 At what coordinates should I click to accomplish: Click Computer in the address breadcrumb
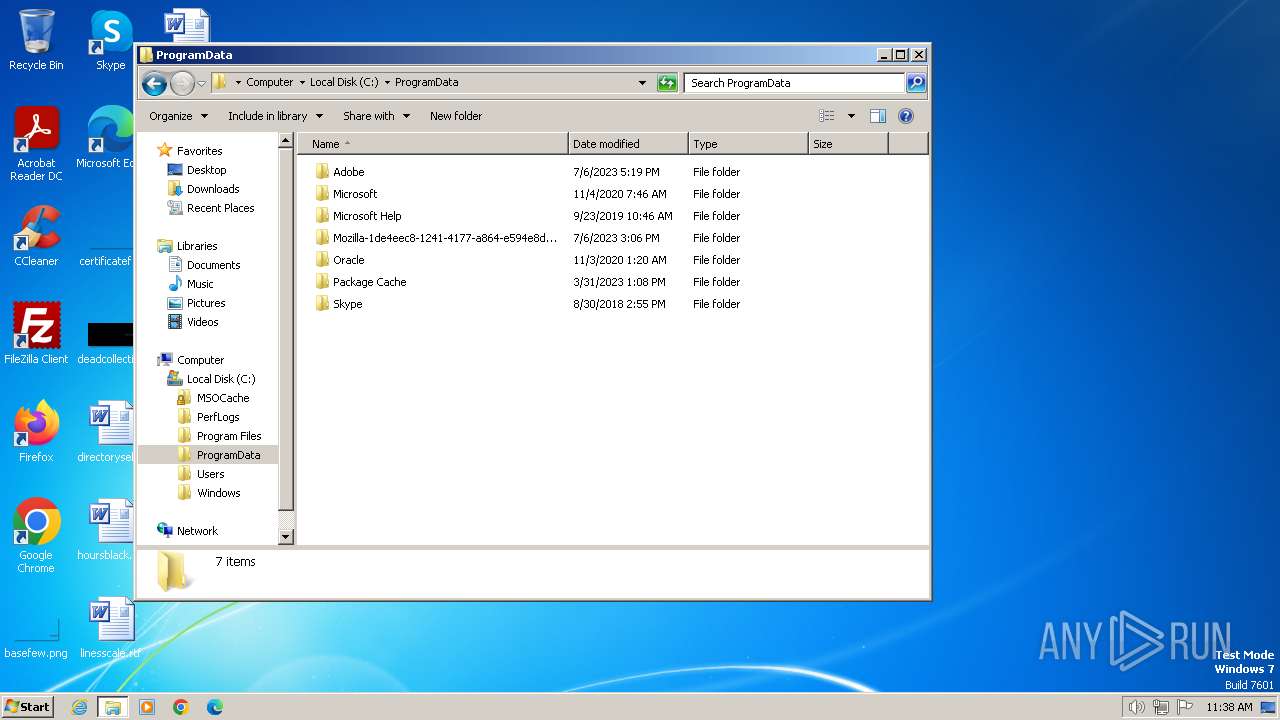click(x=270, y=83)
